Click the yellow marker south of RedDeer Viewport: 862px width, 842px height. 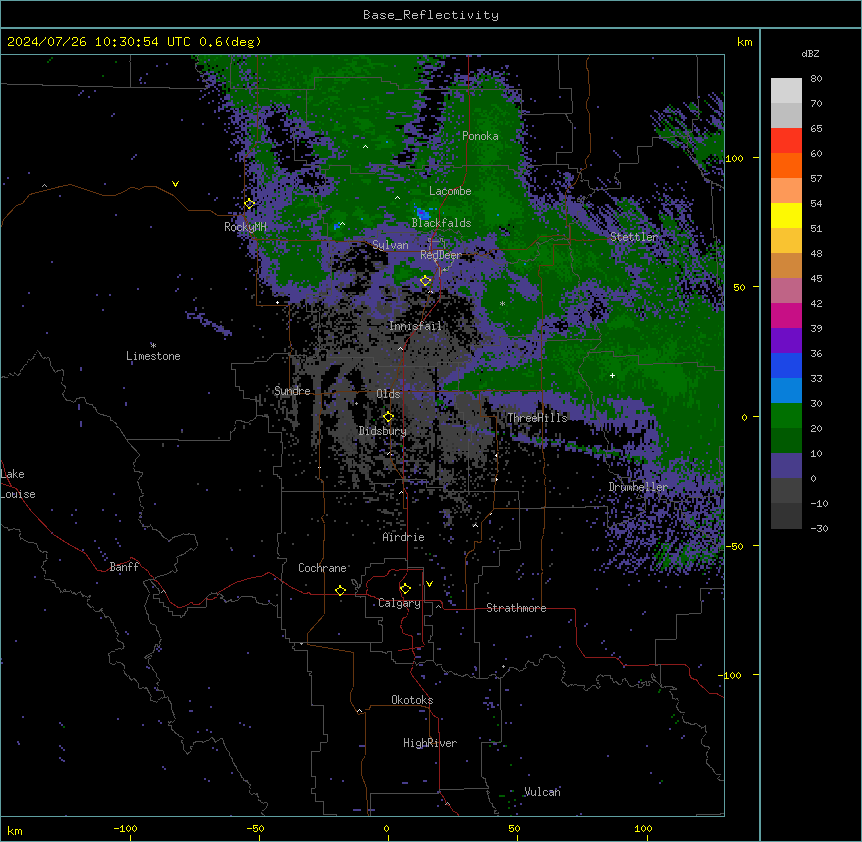pyautogui.click(x=425, y=281)
